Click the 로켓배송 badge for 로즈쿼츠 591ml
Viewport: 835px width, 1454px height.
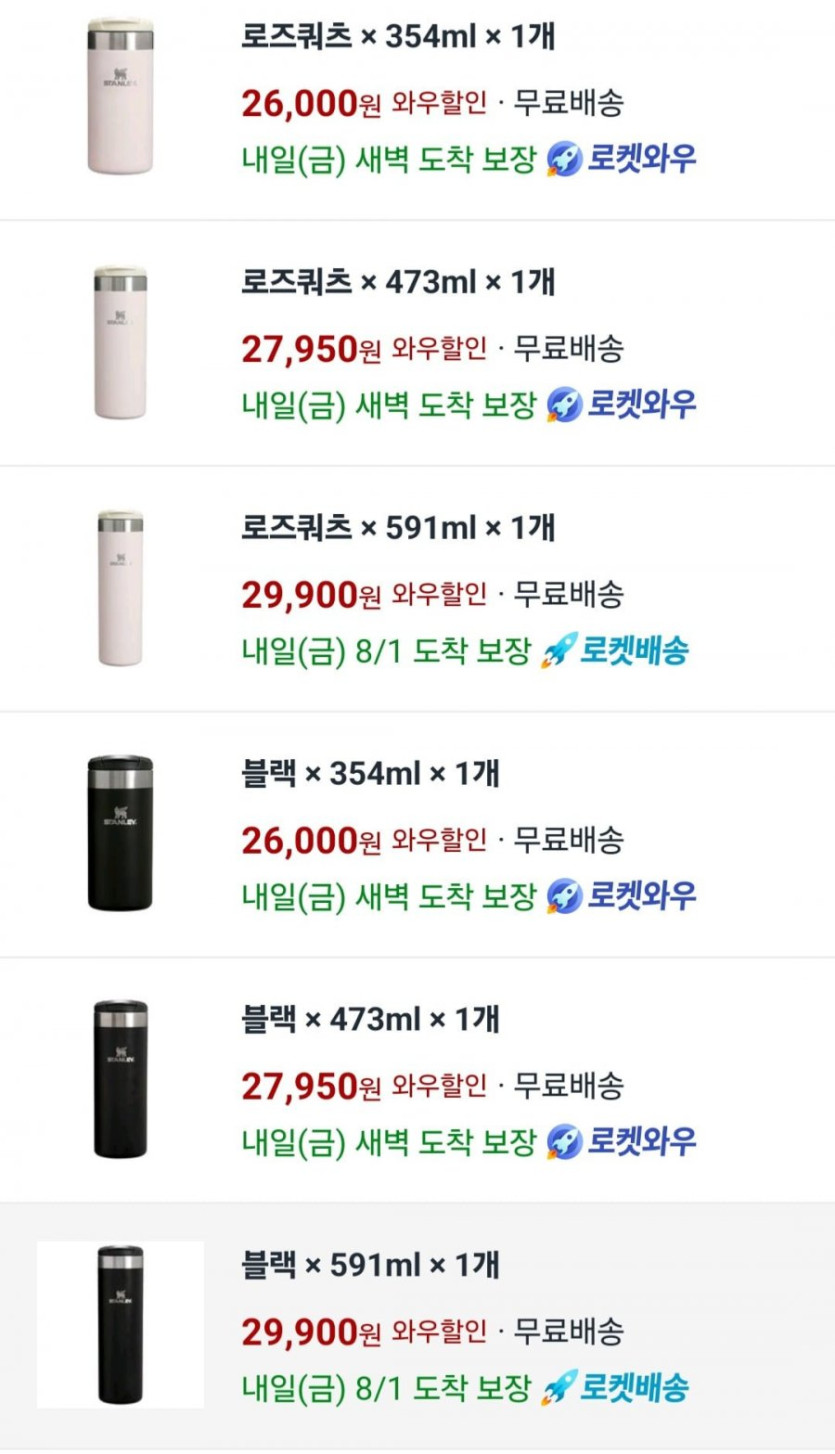[x=615, y=652]
